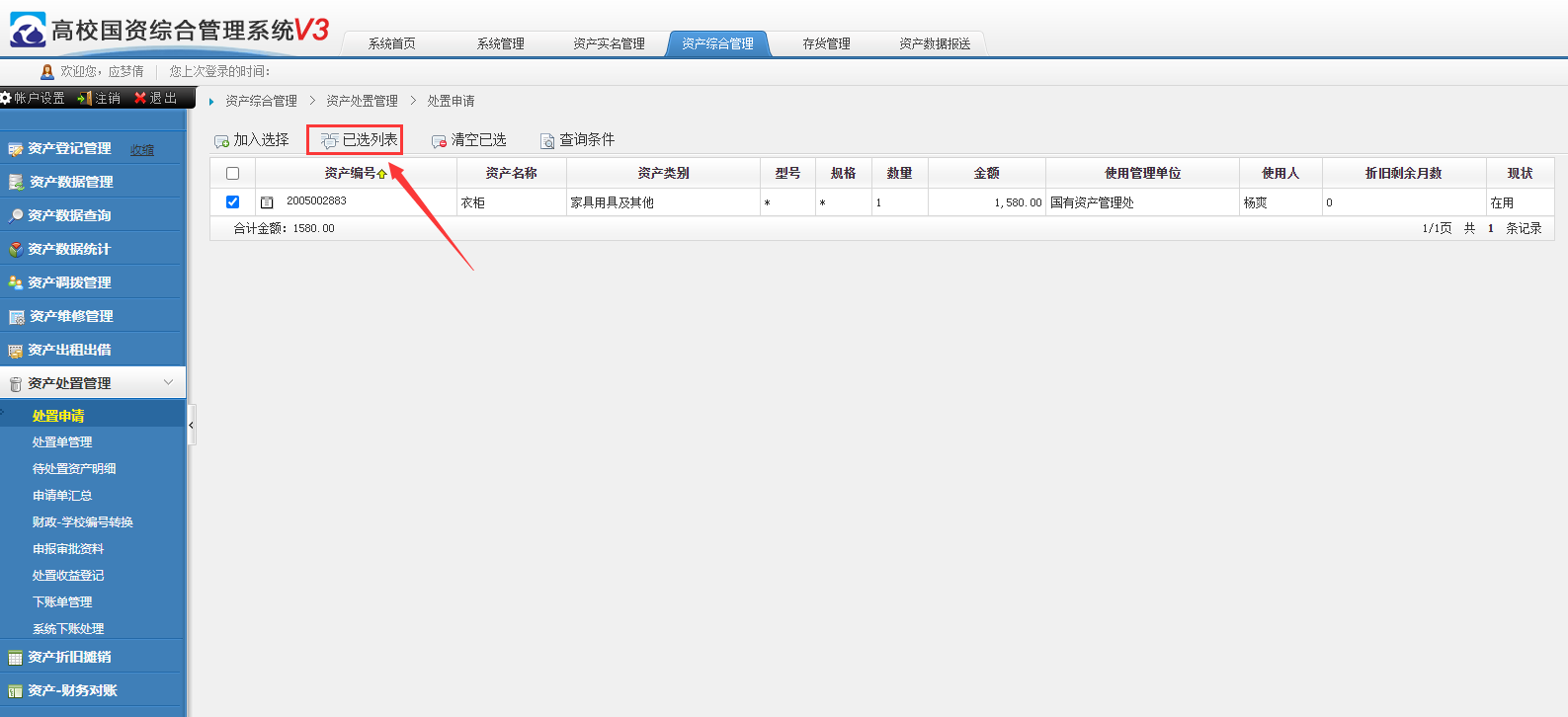Click the detail icon beside asset 2005002883

point(267,202)
